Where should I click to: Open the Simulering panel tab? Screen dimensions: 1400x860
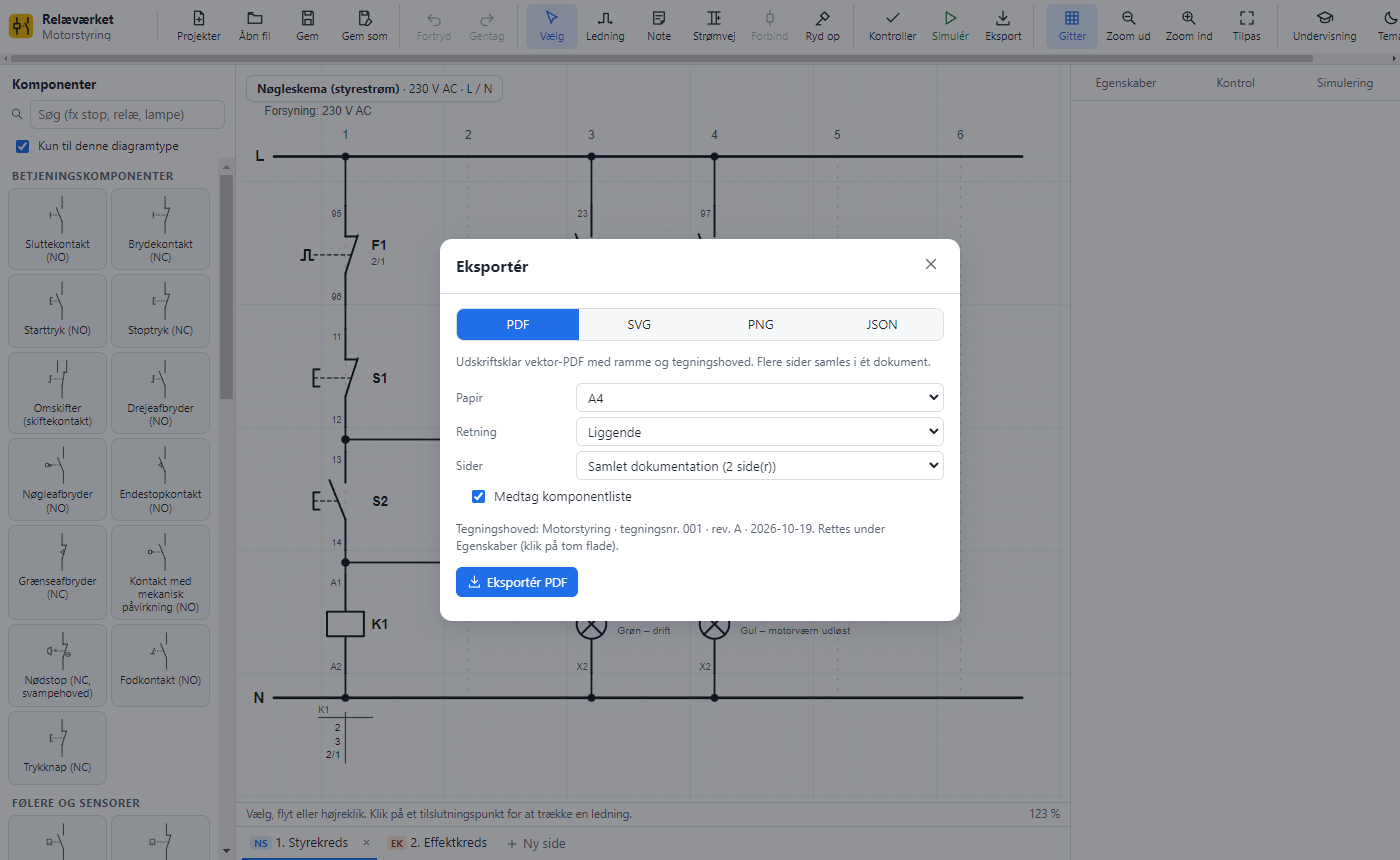(x=1345, y=83)
